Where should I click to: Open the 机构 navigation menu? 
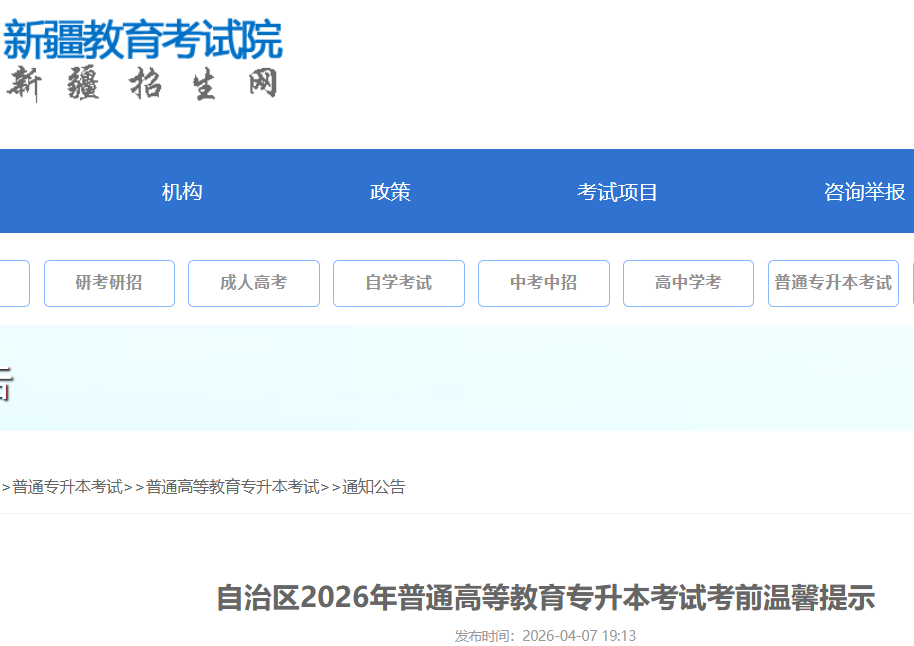coord(182,192)
